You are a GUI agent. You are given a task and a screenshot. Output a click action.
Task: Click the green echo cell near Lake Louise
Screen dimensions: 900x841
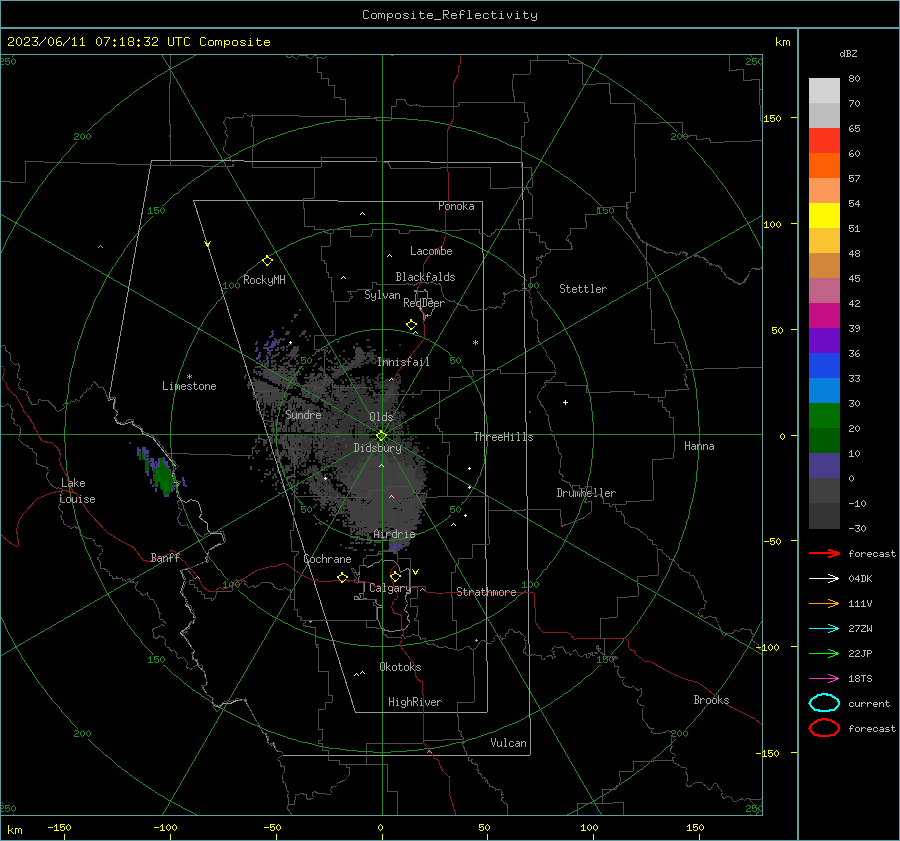coord(162,475)
